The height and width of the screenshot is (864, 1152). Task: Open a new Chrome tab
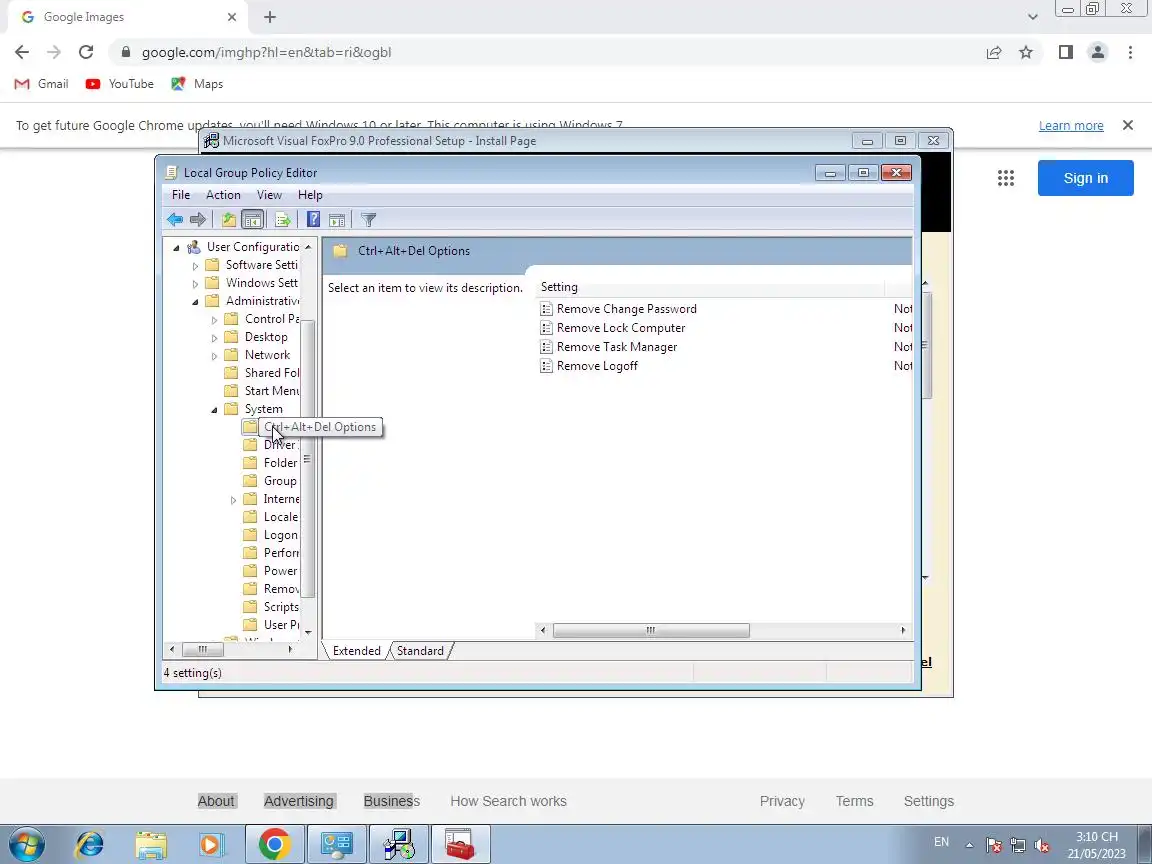coord(270,17)
